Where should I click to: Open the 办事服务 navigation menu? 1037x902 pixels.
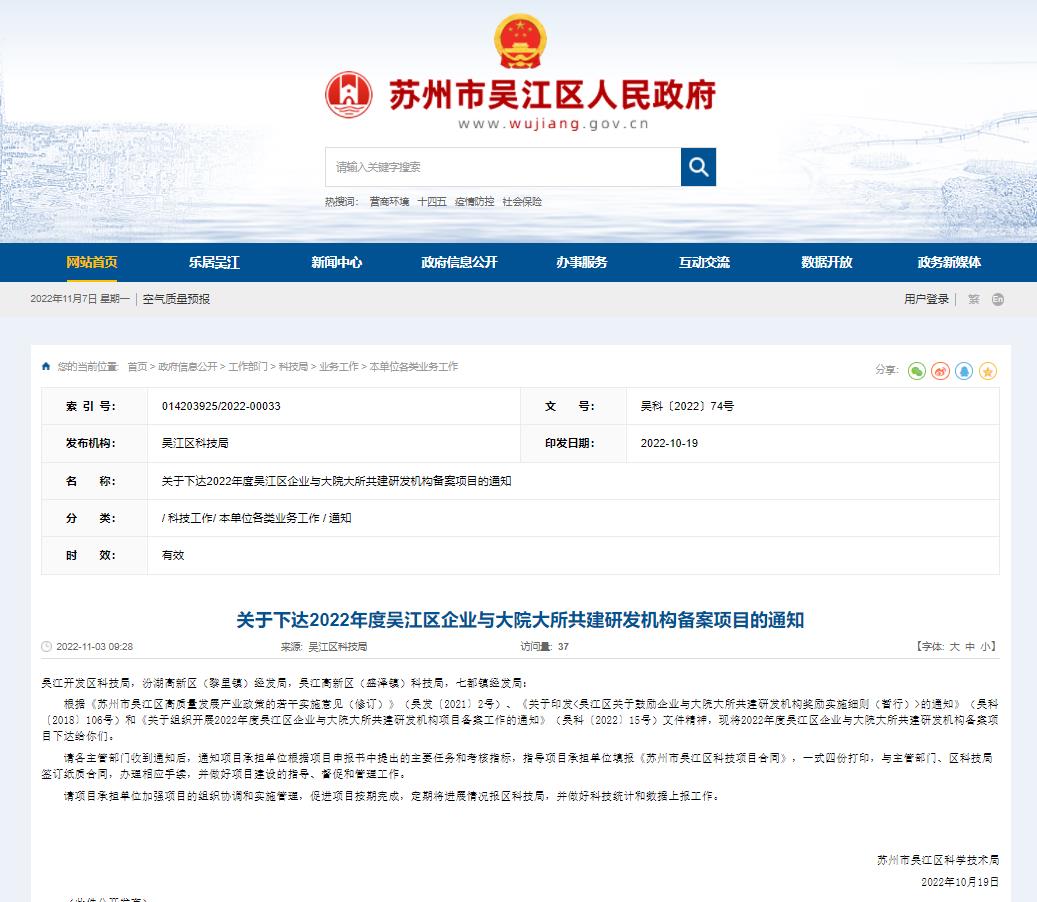582,262
